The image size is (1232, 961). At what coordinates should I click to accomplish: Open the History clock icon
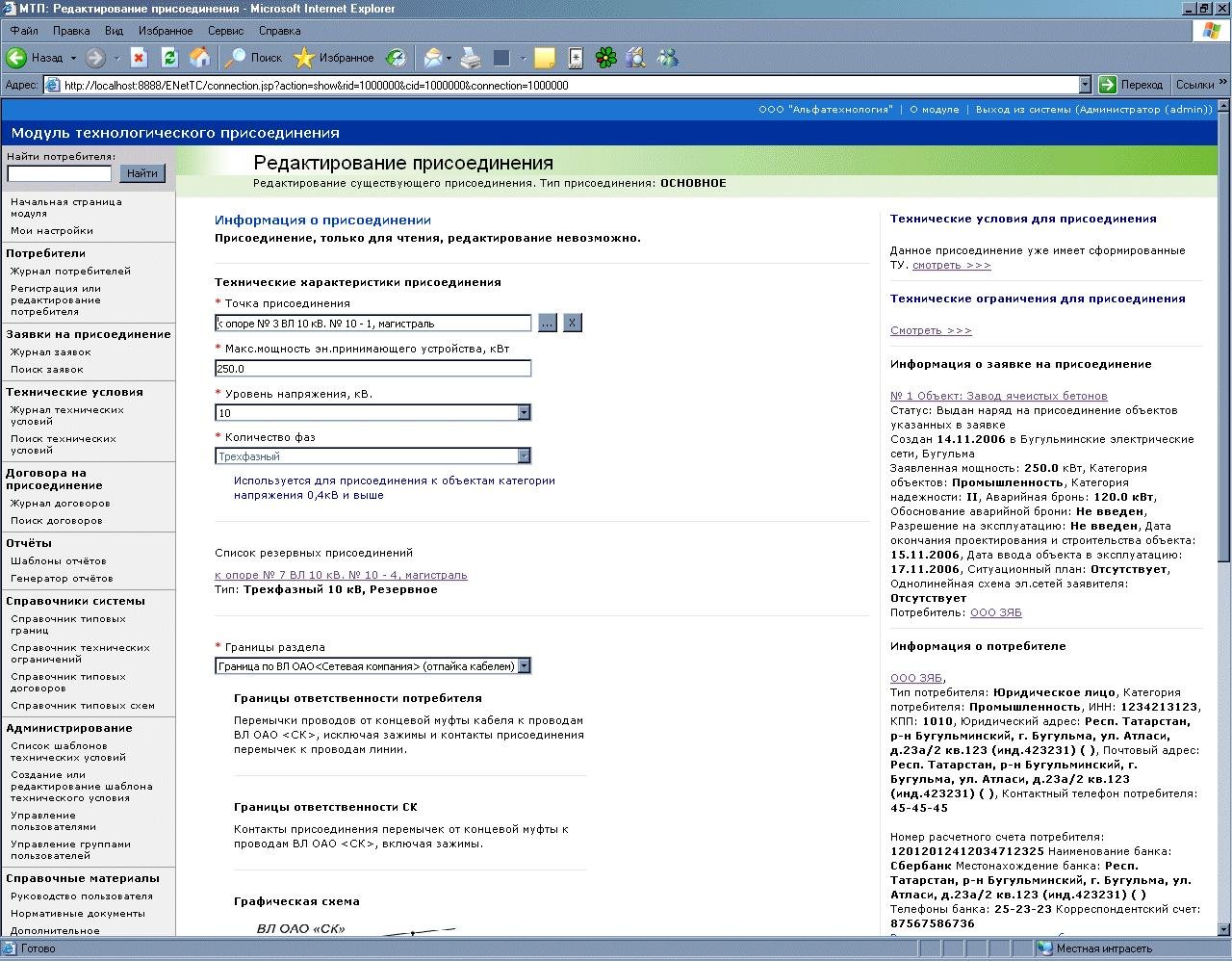[x=396, y=58]
